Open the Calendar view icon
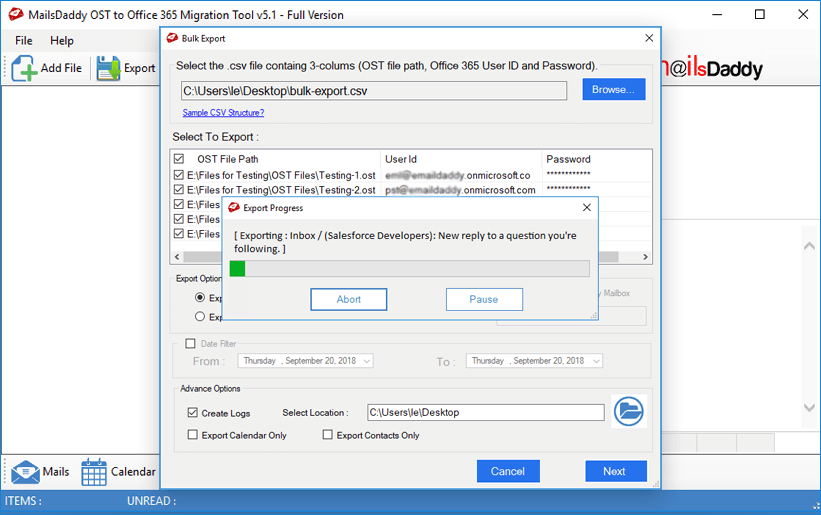The width and height of the screenshot is (821, 515). tap(94, 472)
